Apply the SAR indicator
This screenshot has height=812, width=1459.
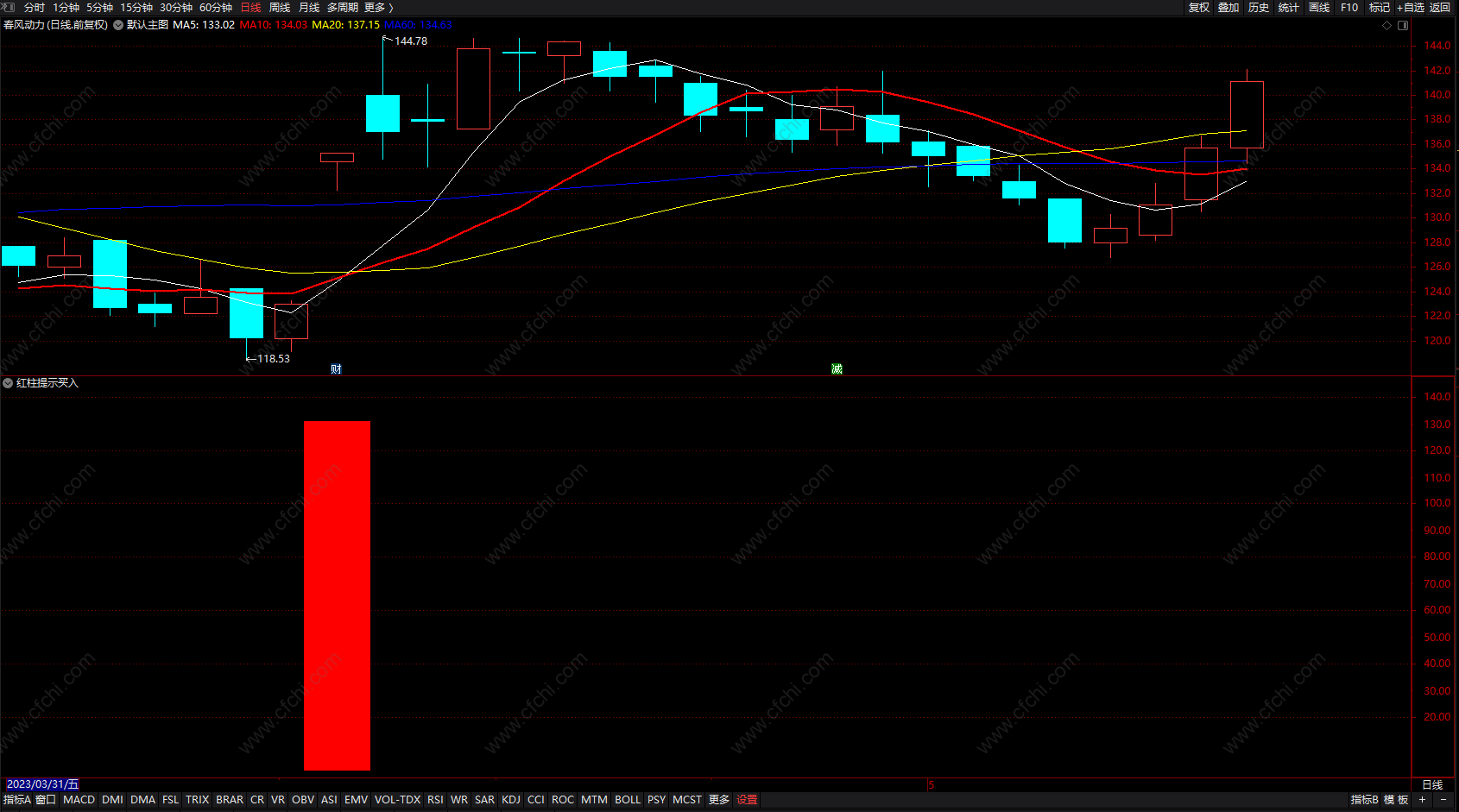click(485, 800)
